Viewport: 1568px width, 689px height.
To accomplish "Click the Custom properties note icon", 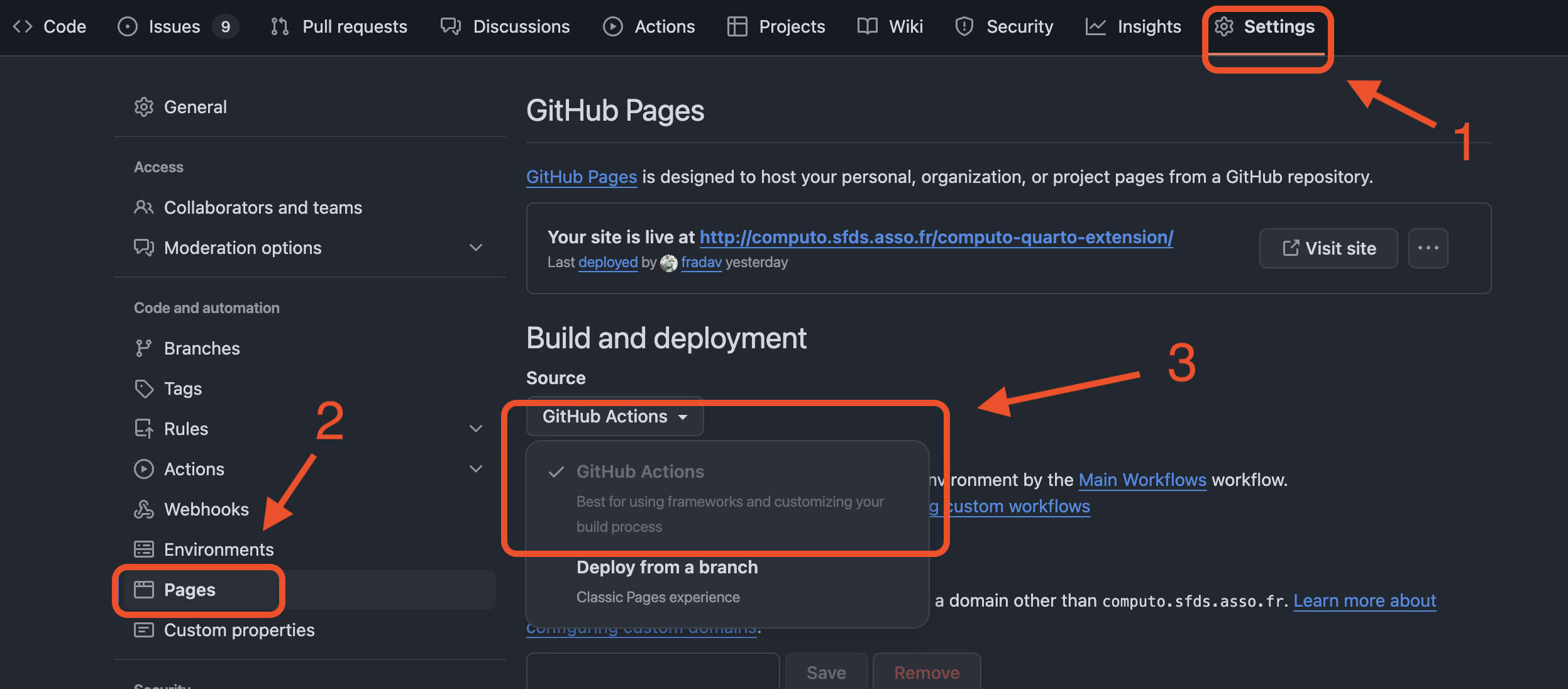I will (x=144, y=630).
